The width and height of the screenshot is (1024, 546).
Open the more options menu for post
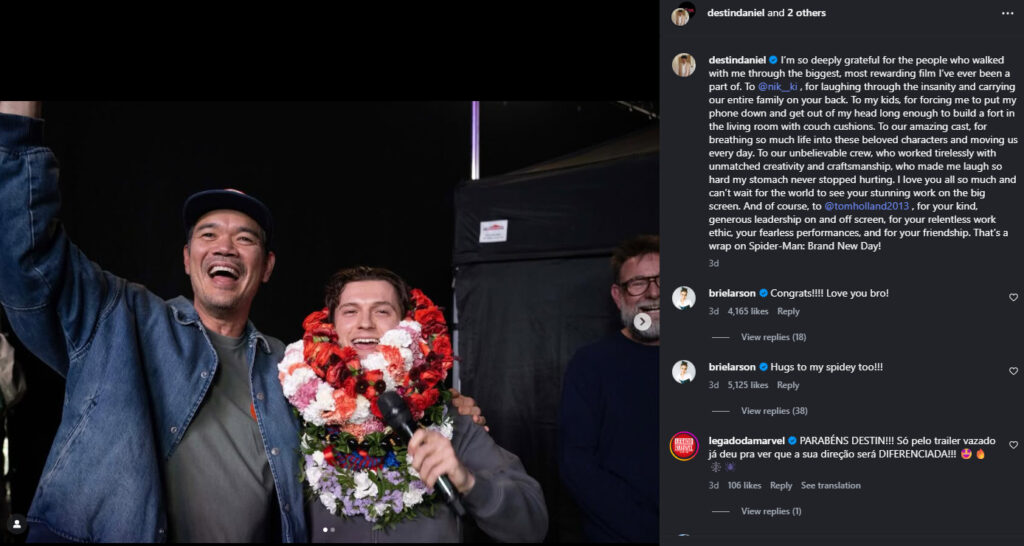[x=1007, y=14]
